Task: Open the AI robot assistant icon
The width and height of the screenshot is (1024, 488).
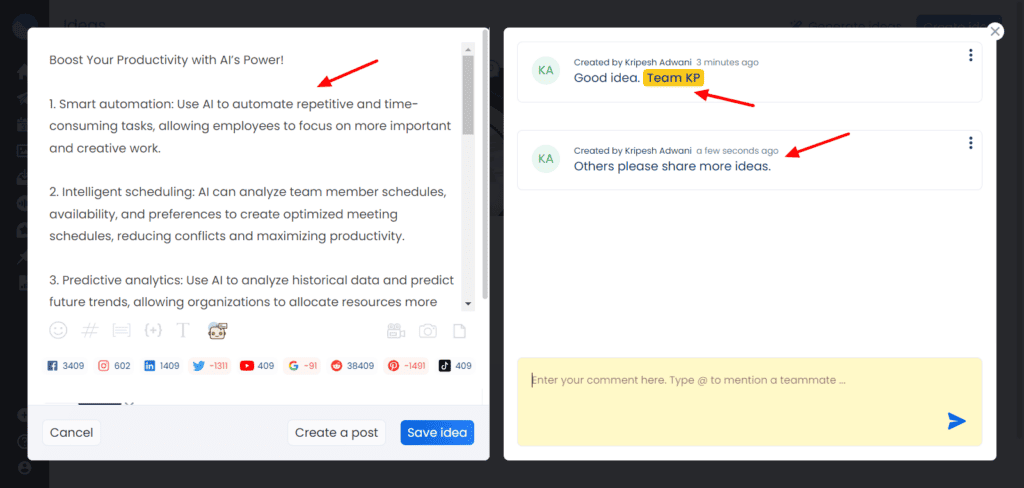Action: 217,330
